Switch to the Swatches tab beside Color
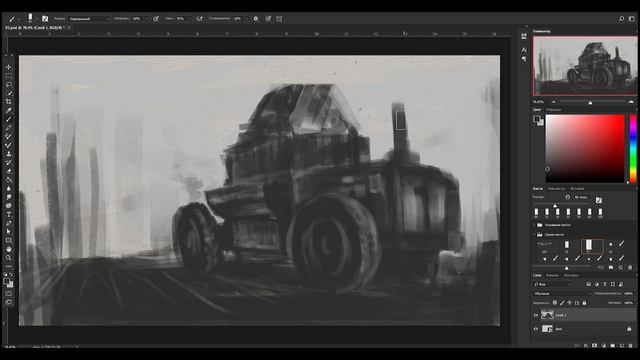640x360 pixels. click(x=553, y=110)
